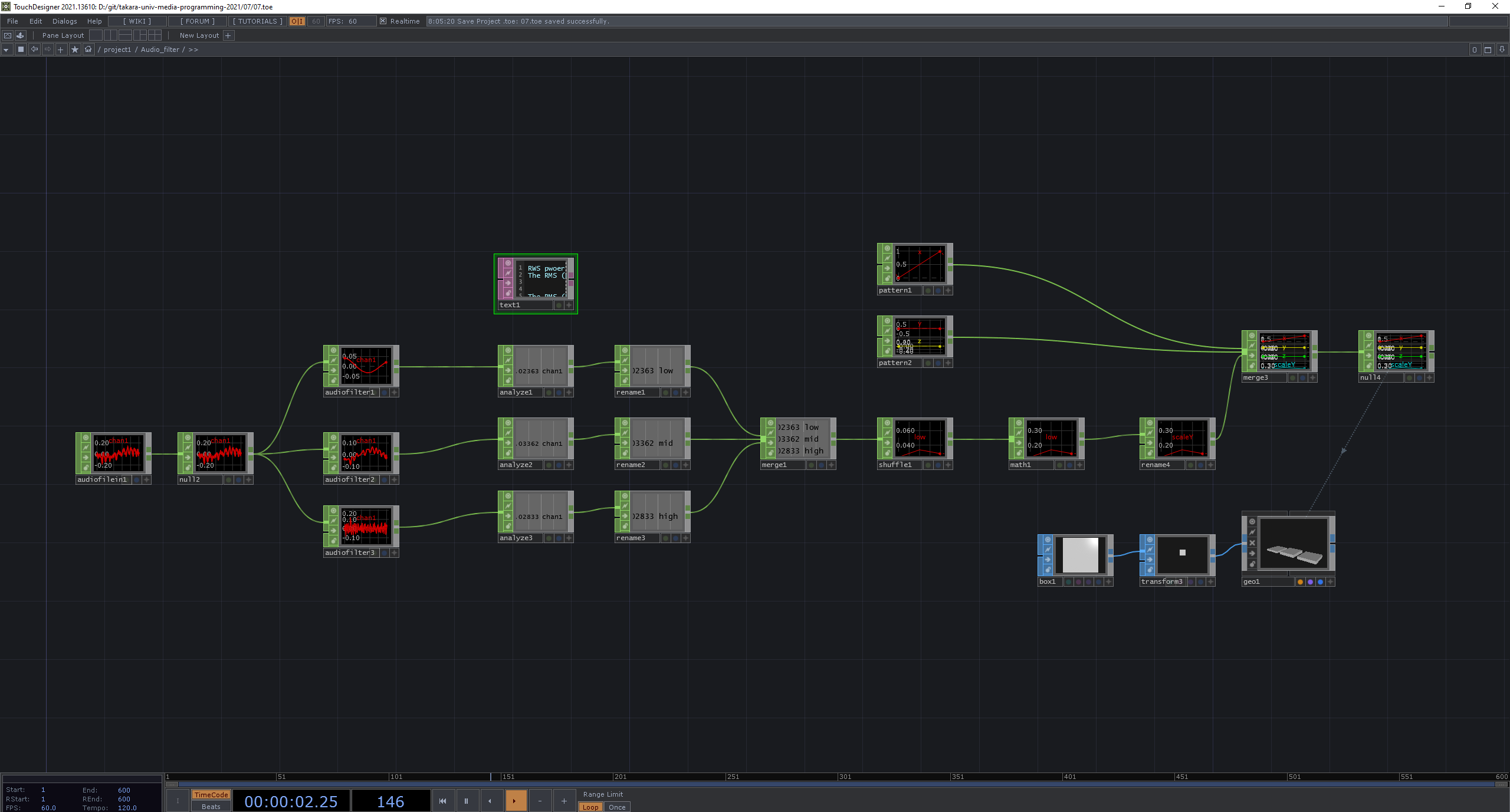The height and width of the screenshot is (812, 1510).
Task: Open the pane type dropdown triangle
Action: click(6, 49)
